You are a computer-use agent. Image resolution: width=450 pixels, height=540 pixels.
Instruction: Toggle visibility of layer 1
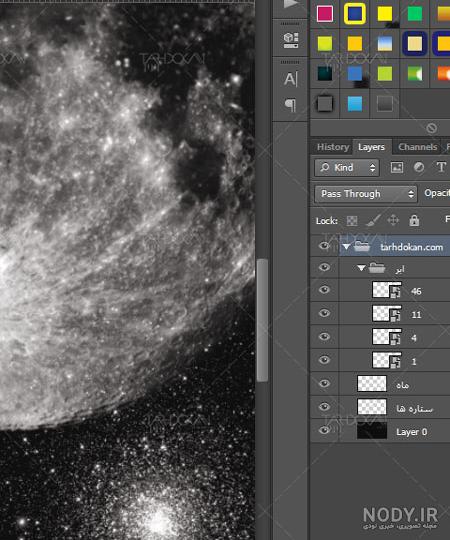point(324,360)
